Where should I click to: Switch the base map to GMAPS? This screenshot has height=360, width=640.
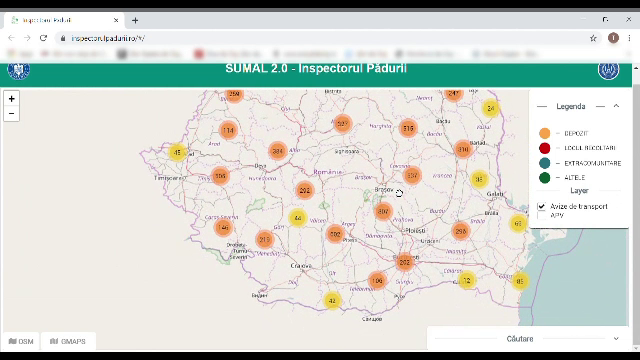pyautogui.click(x=68, y=341)
